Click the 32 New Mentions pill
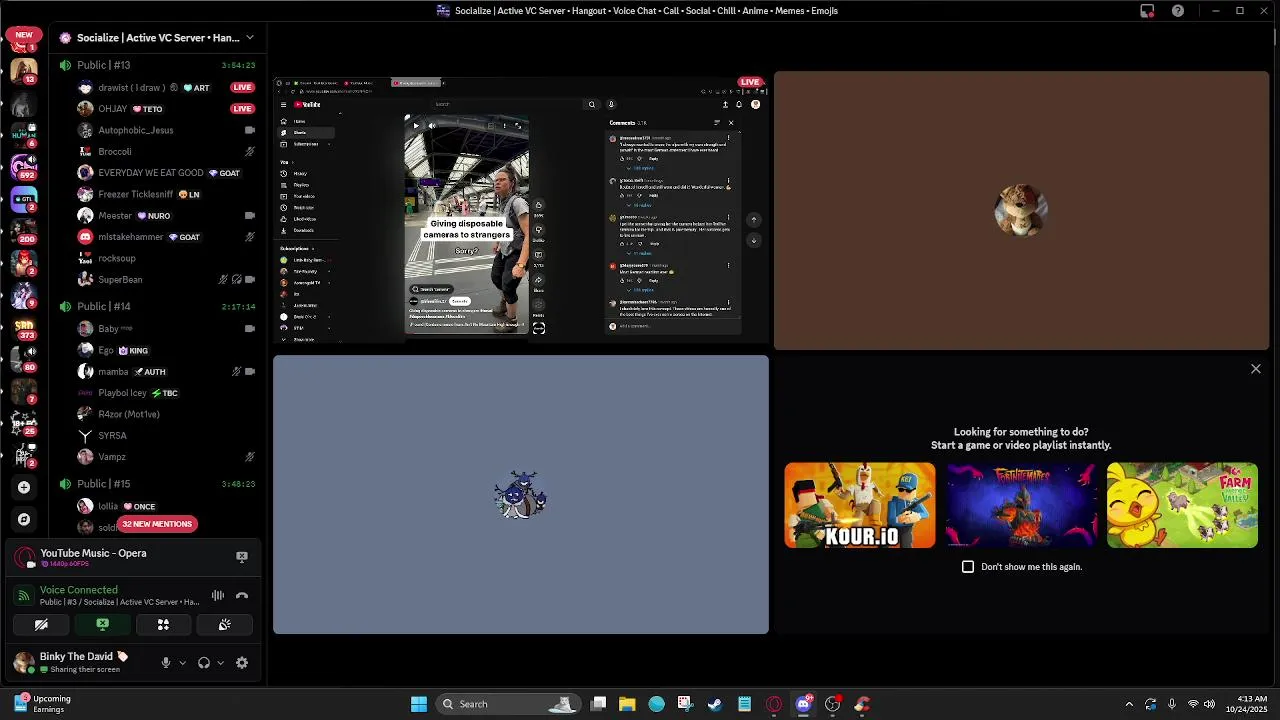 (157, 524)
